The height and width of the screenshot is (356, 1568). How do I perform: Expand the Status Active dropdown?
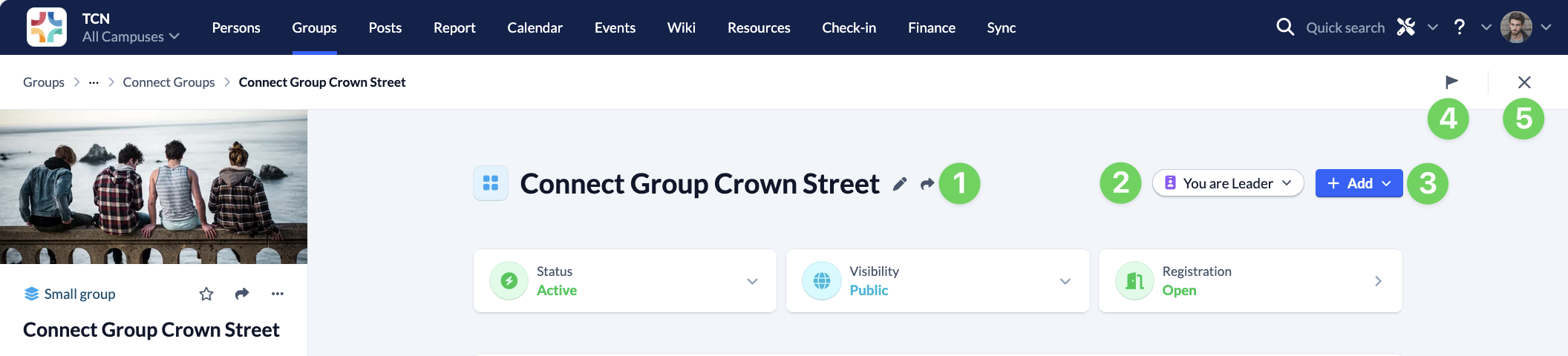point(752,281)
